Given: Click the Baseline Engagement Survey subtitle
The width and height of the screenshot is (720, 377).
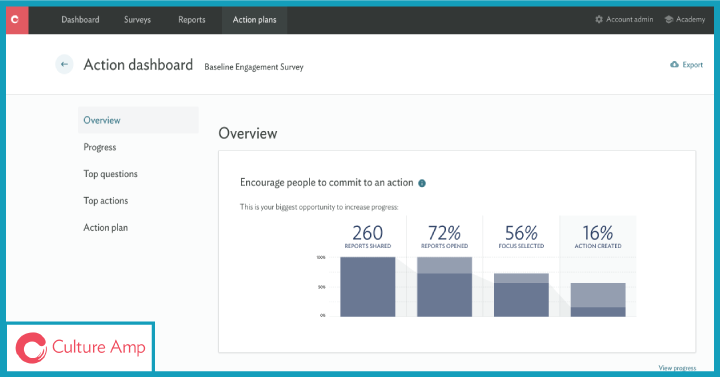Looking at the screenshot, I should (x=254, y=67).
